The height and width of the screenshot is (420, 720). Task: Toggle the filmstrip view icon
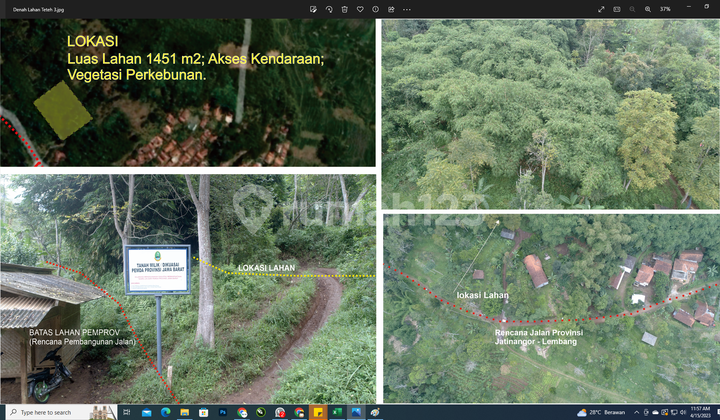point(617,9)
